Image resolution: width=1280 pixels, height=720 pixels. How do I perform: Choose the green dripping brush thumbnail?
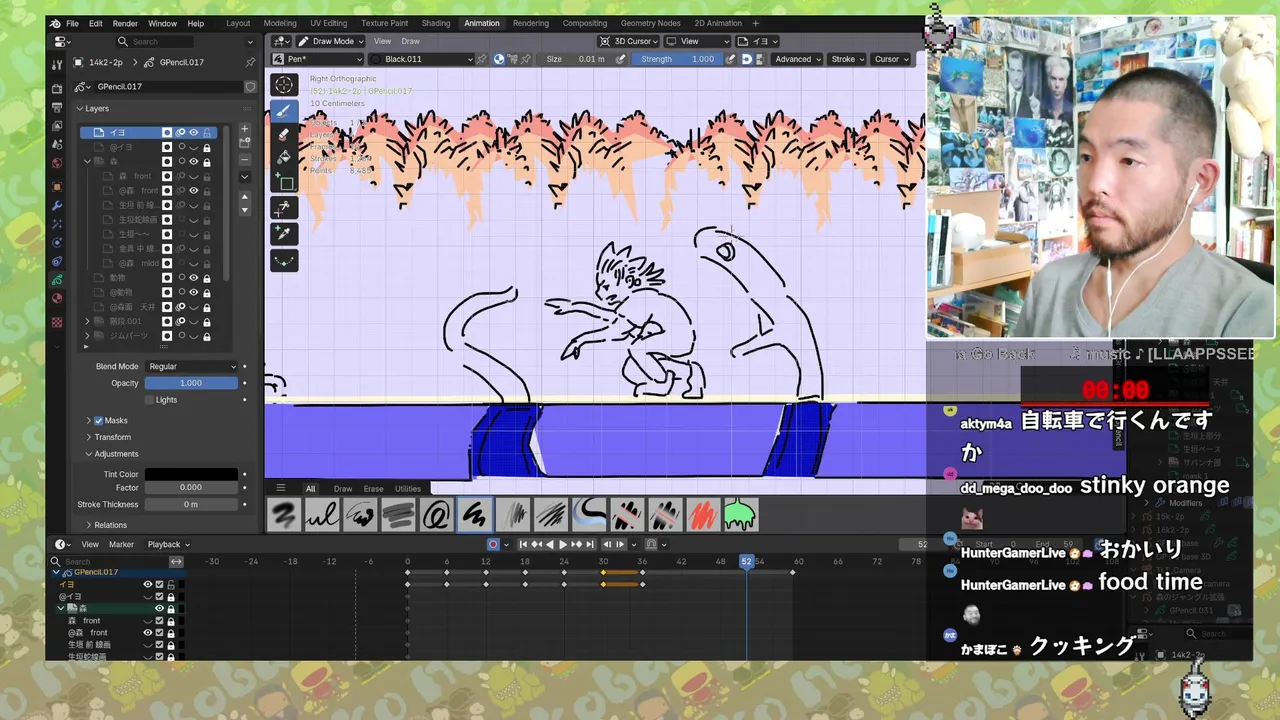[739, 515]
